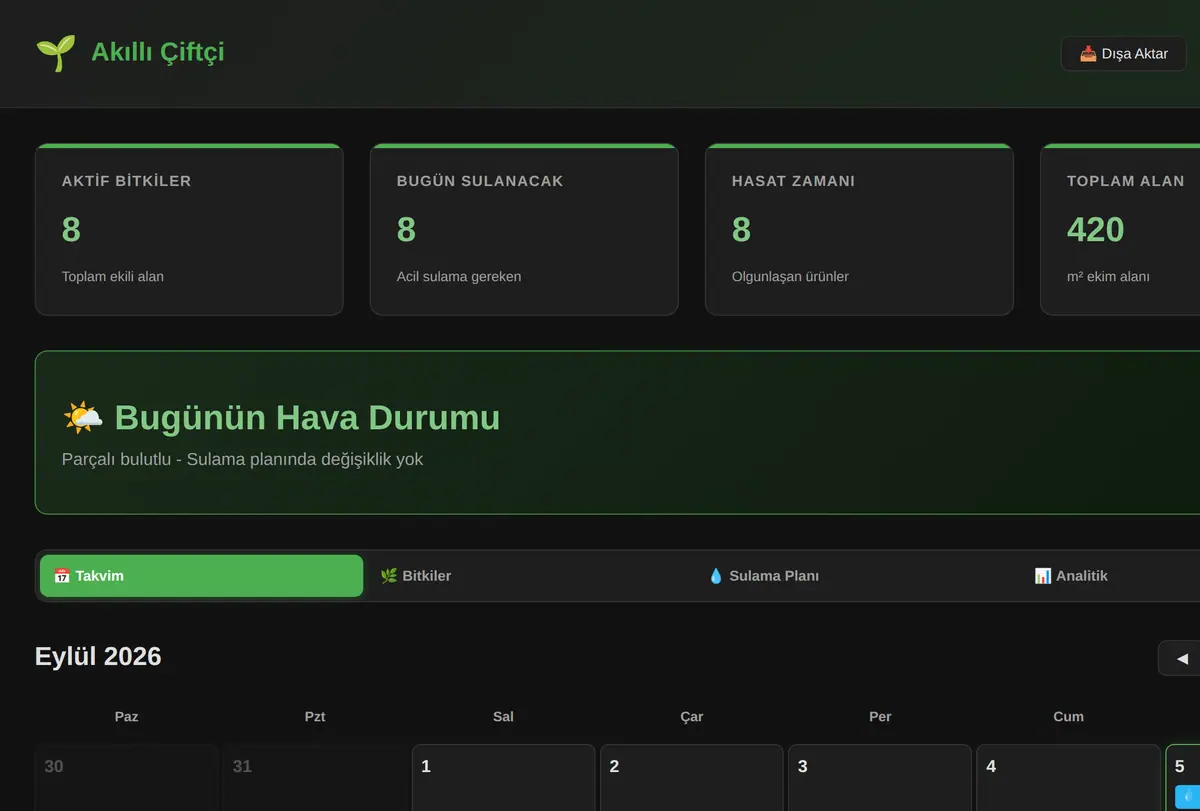Click the Akıllı Çiftçi app title
Image resolution: width=1200 pixels, height=811 pixels.
coord(158,52)
